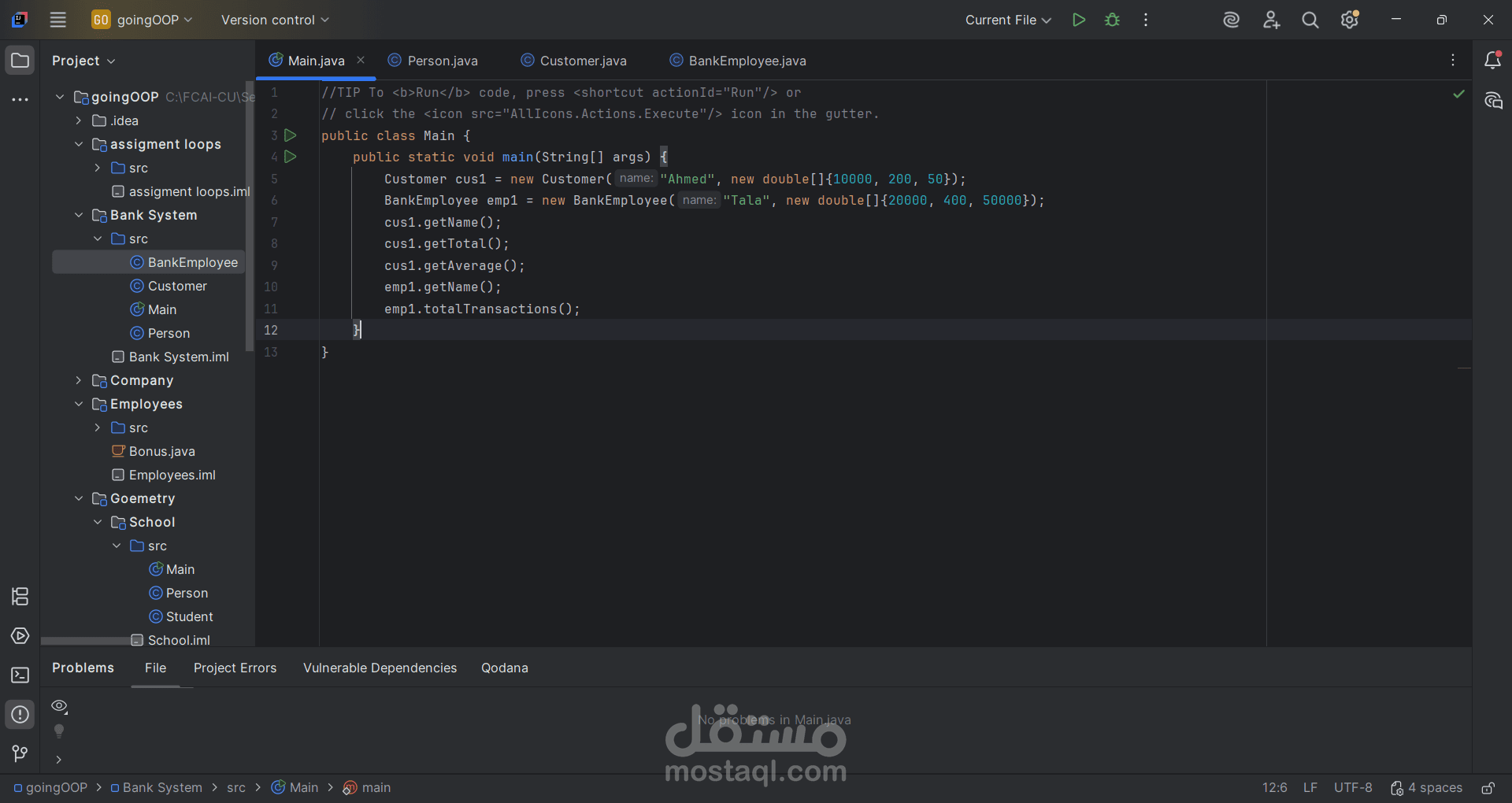Click the green inspection checkmark widget
The image size is (1512, 803).
[x=1458, y=94]
